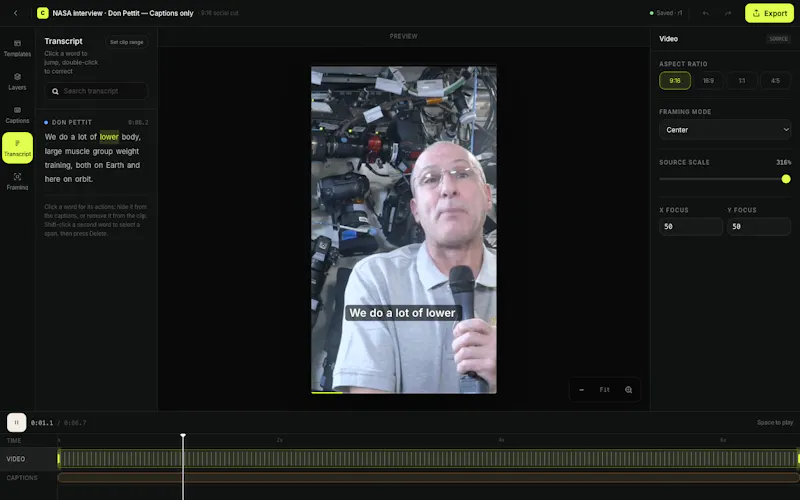
Task: Click the Fit preview button
Action: pos(605,390)
